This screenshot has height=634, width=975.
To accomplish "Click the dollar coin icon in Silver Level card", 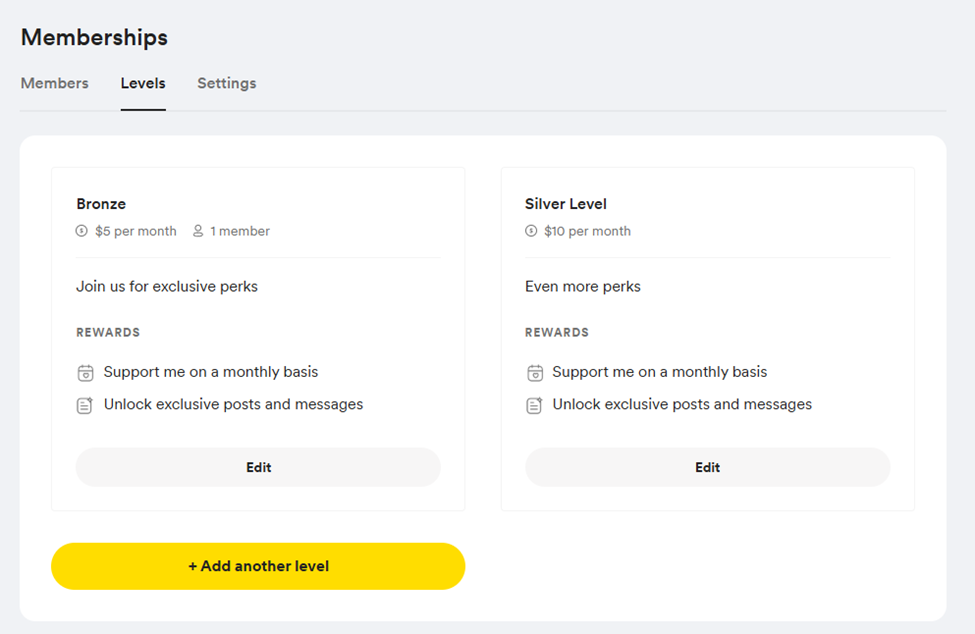I will coord(531,231).
